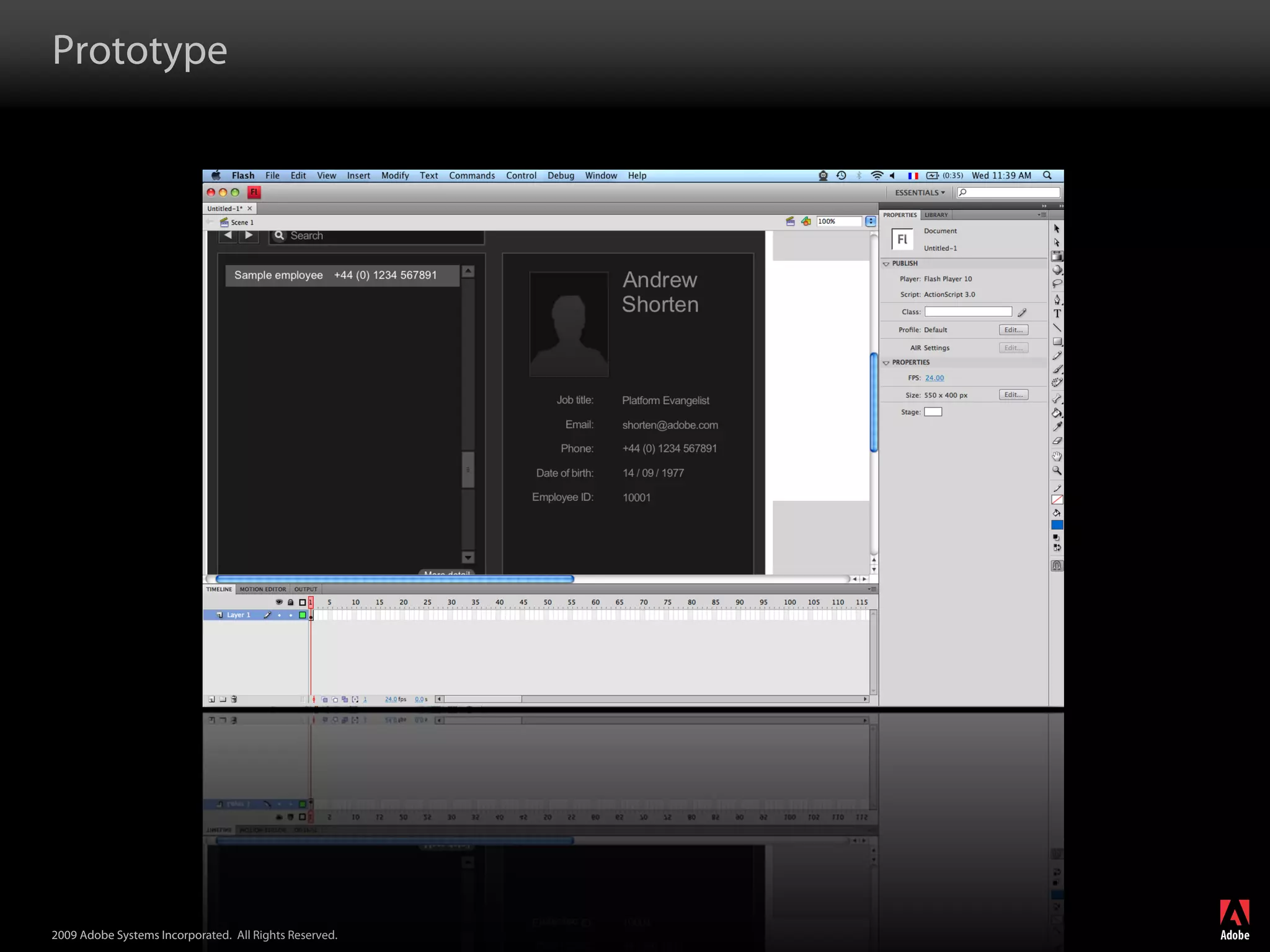Toggle Onion Skin Outlines button
This screenshot has width=1270, height=952.
(x=335, y=700)
